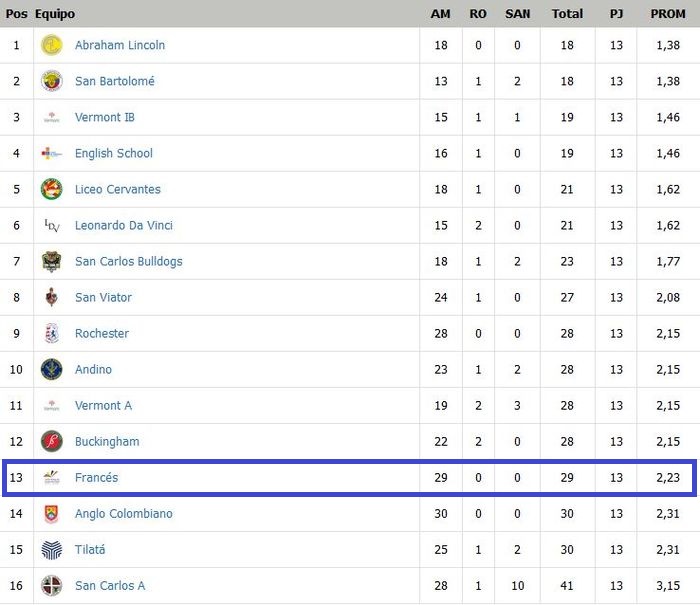Click the San Carlos A team crest
700x605 pixels.
52,585
